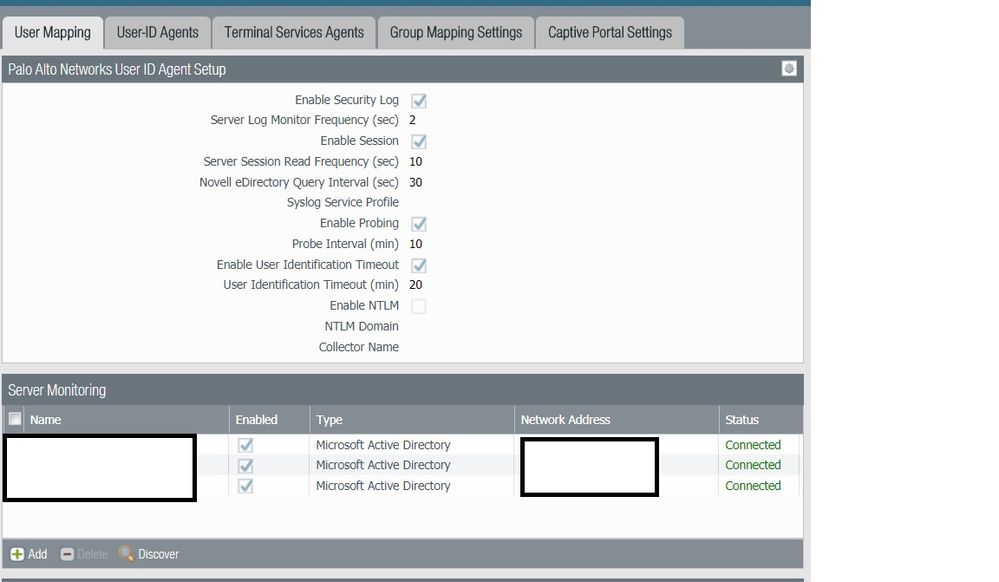Open the Captive Portal Settings tab
The image size is (999, 582).
pyautogui.click(x=610, y=33)
